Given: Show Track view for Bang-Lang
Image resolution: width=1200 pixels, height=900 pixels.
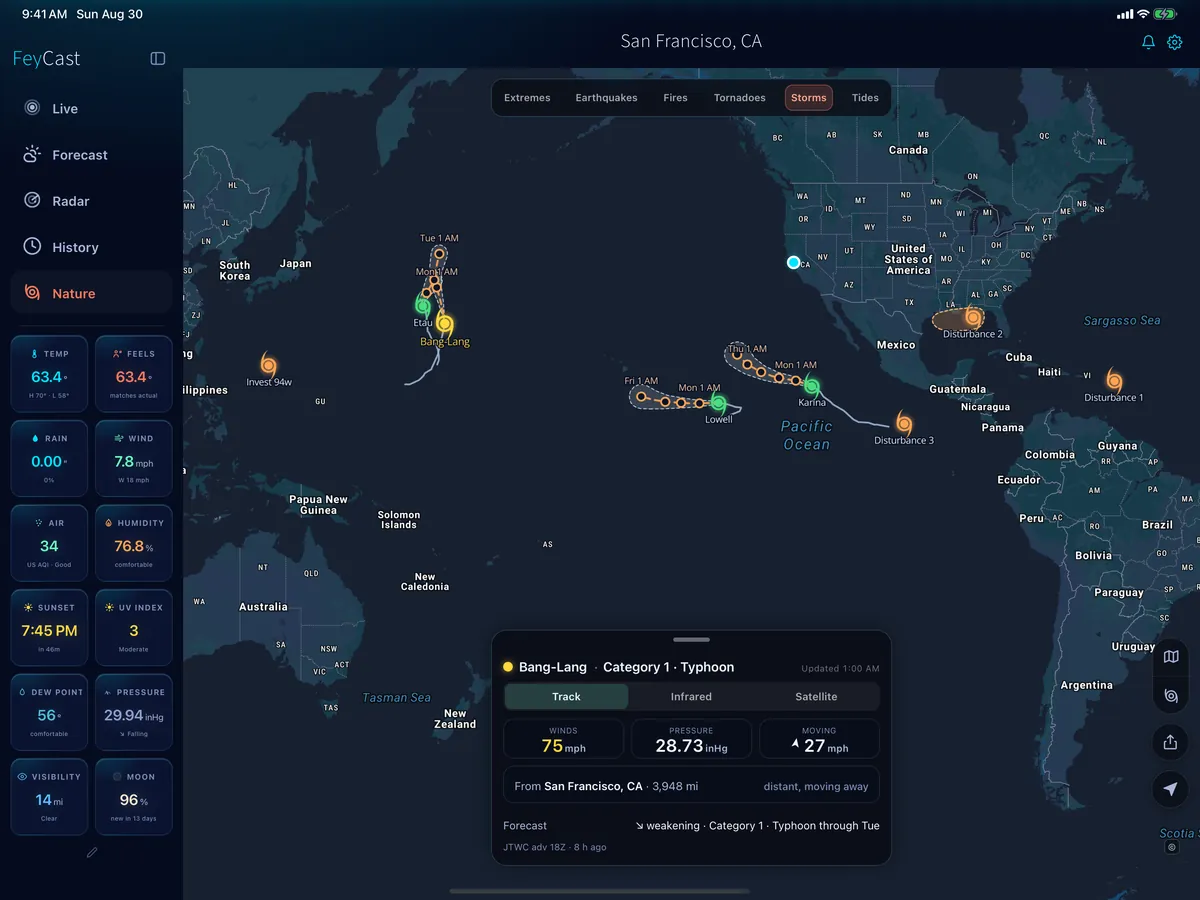Looking at the screenshot, I should pyautogui.click(x=567, y=696).
